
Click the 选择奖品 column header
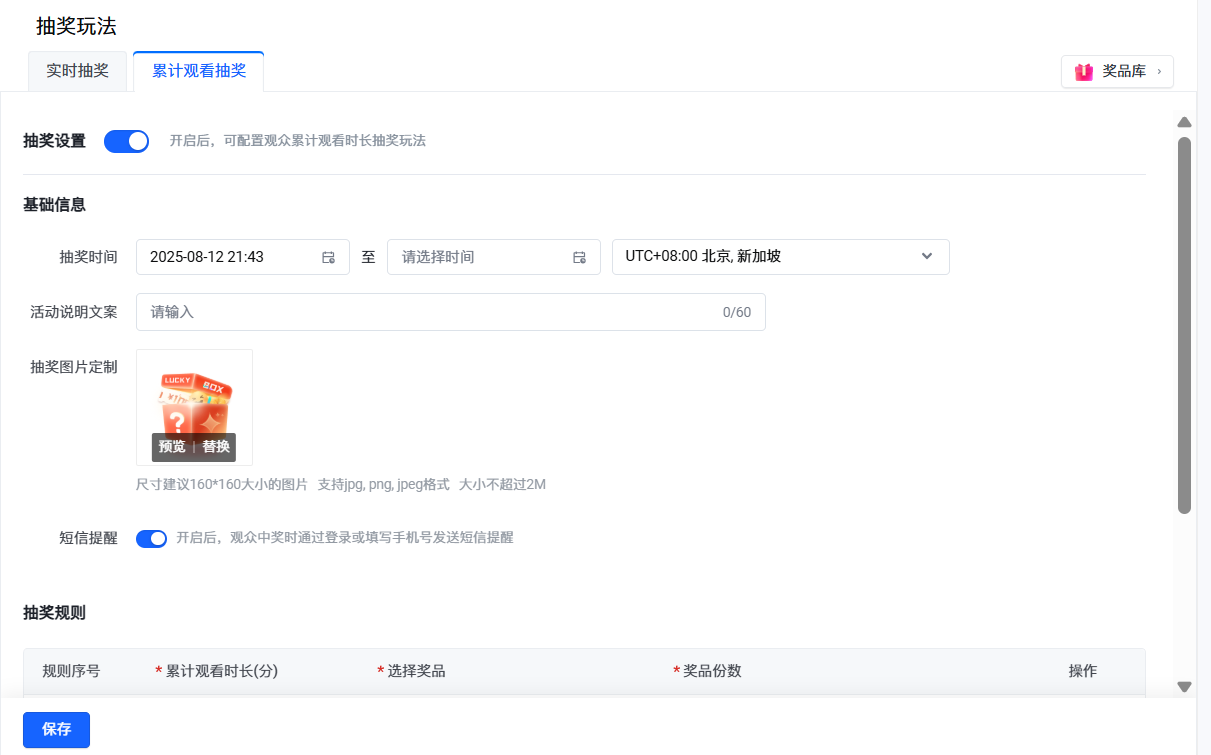(x=416, y=671)
